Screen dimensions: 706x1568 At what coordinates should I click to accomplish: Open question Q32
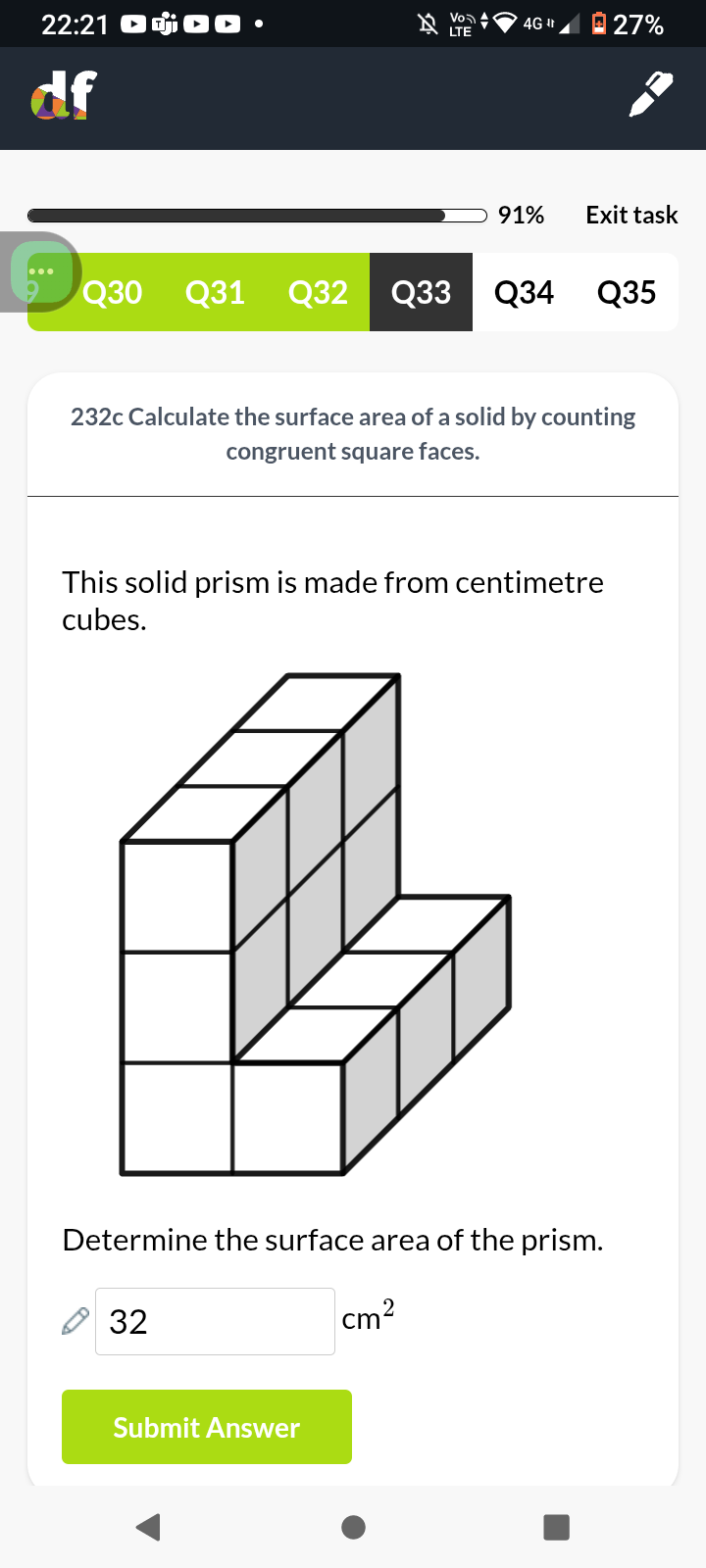click(x=318, y=292)
